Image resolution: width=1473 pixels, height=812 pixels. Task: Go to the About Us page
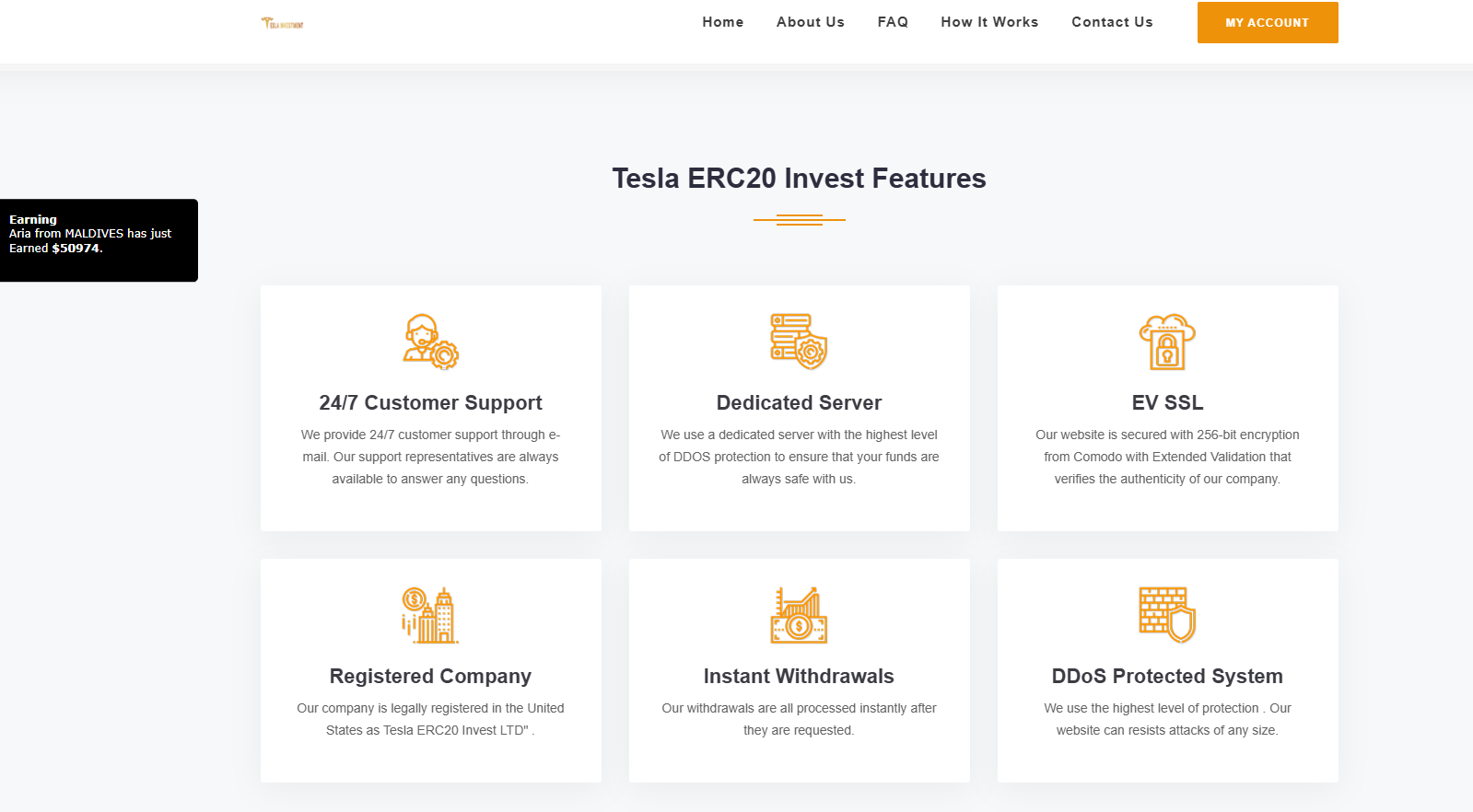[x=810, y=22]
